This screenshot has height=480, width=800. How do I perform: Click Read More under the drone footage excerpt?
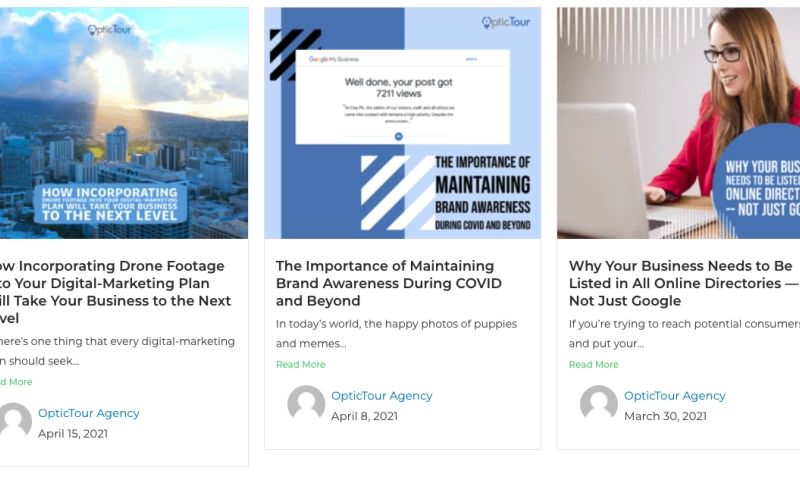click(x=16, y=382)
